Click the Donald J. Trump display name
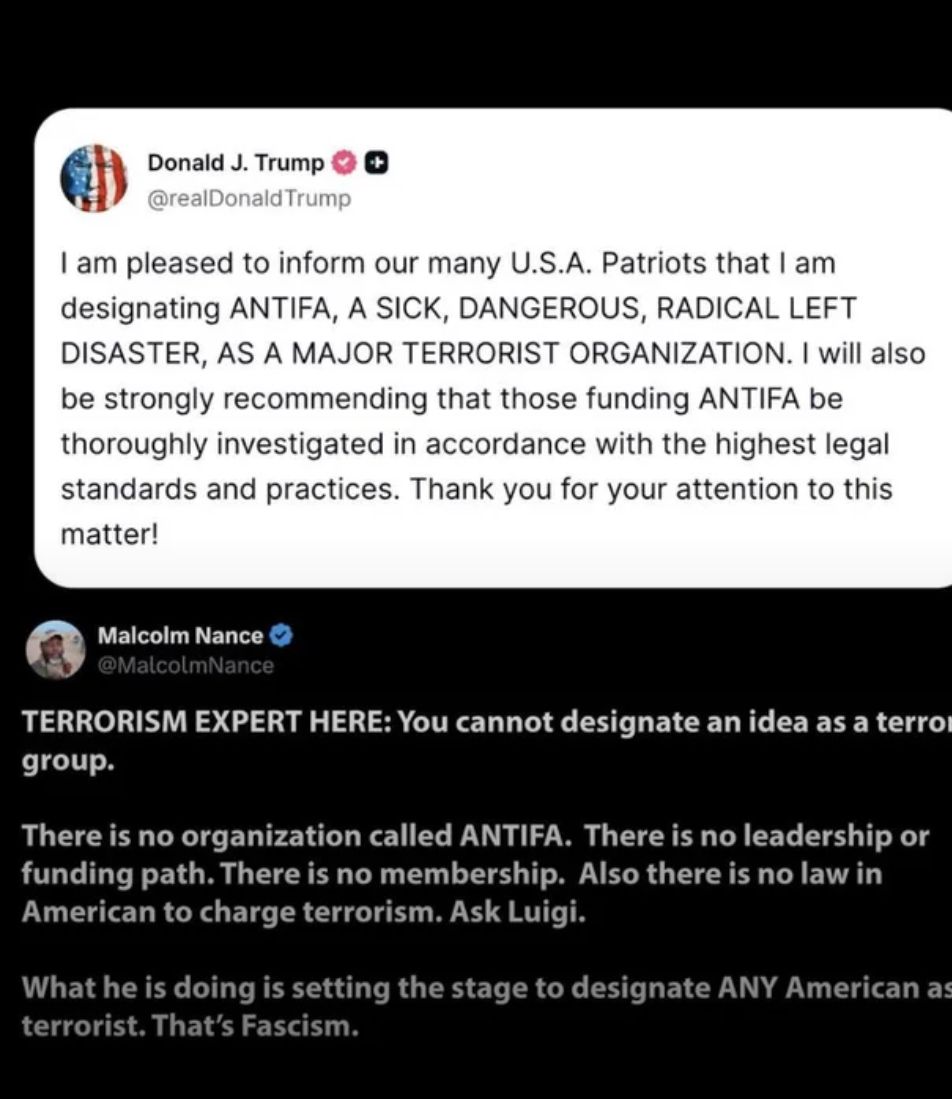The width and height of the screenshot is (952, 1099). pyautogui.click(x=237, y=162)
